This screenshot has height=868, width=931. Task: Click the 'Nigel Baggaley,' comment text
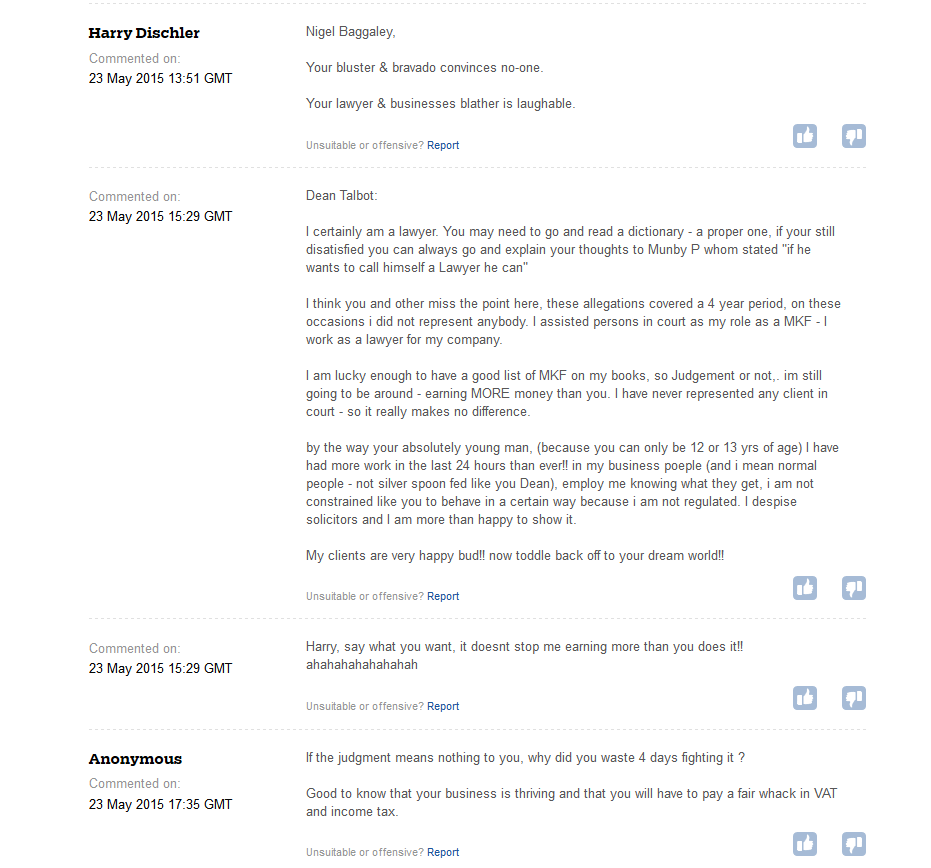350,32
